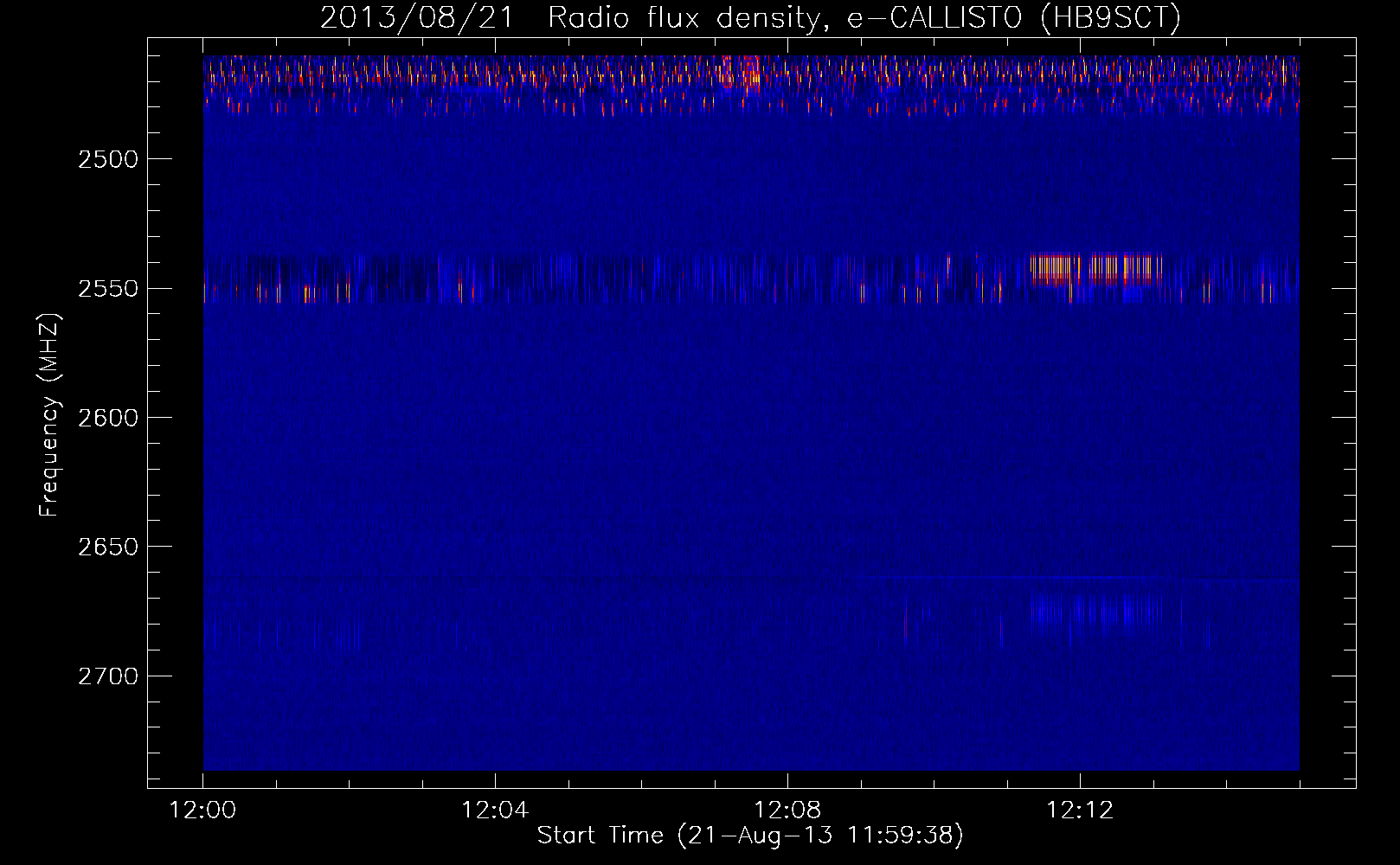Viewport: 1400px width, 865px height.
Task: Click the 12:08 time tick label
Action: [787, 811]
